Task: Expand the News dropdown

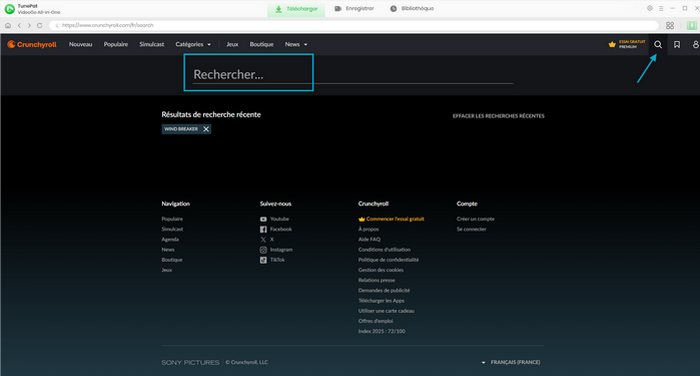Action: coord(296,44)
